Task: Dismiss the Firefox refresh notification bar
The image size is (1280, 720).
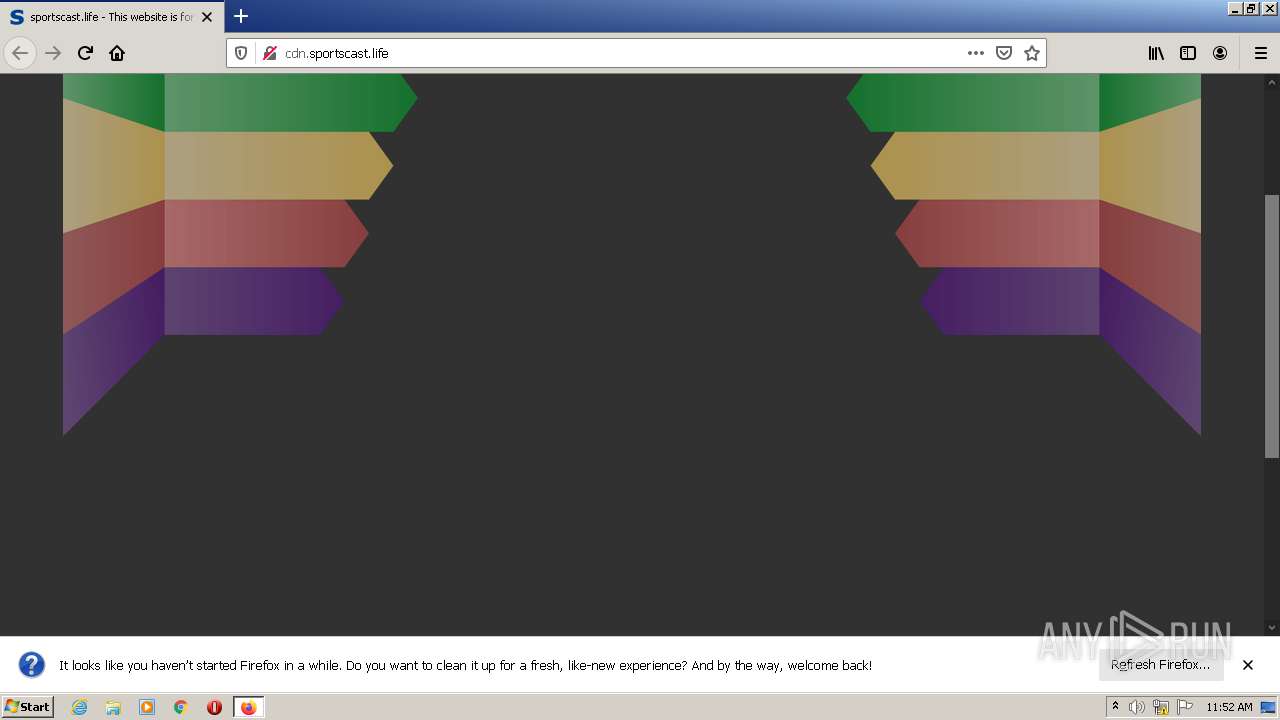Action: [1248, 665]
